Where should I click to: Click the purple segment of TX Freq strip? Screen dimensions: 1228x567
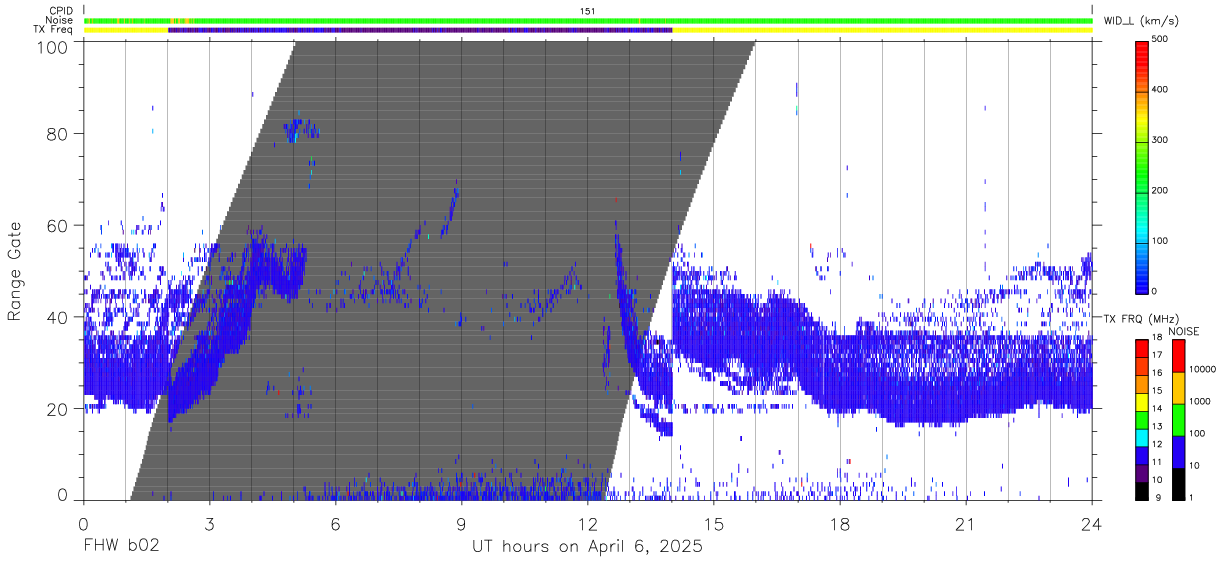click(x=420, y=30)
